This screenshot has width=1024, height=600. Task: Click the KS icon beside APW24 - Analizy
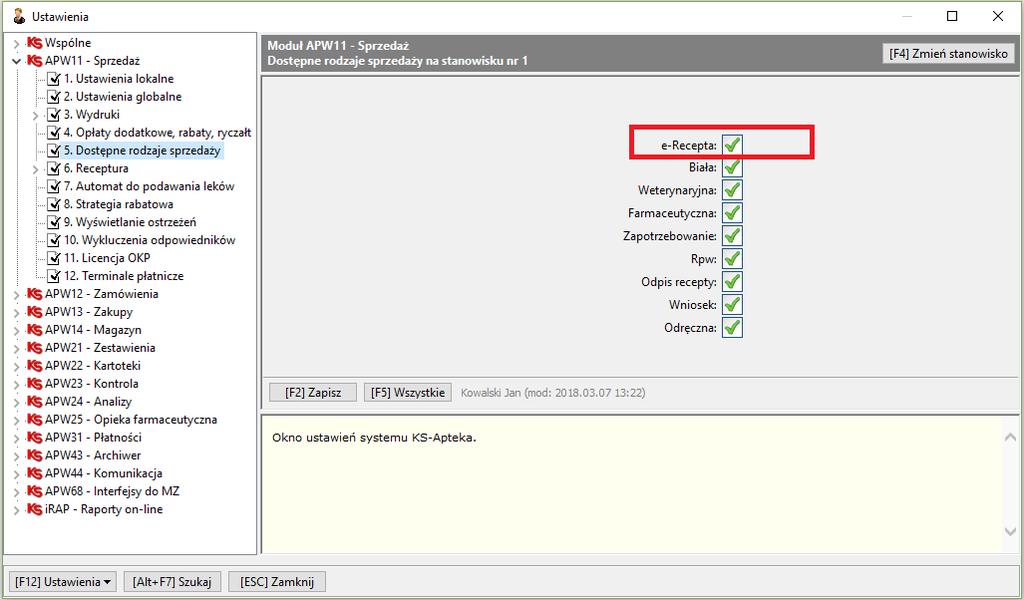[x=35, y=402]
